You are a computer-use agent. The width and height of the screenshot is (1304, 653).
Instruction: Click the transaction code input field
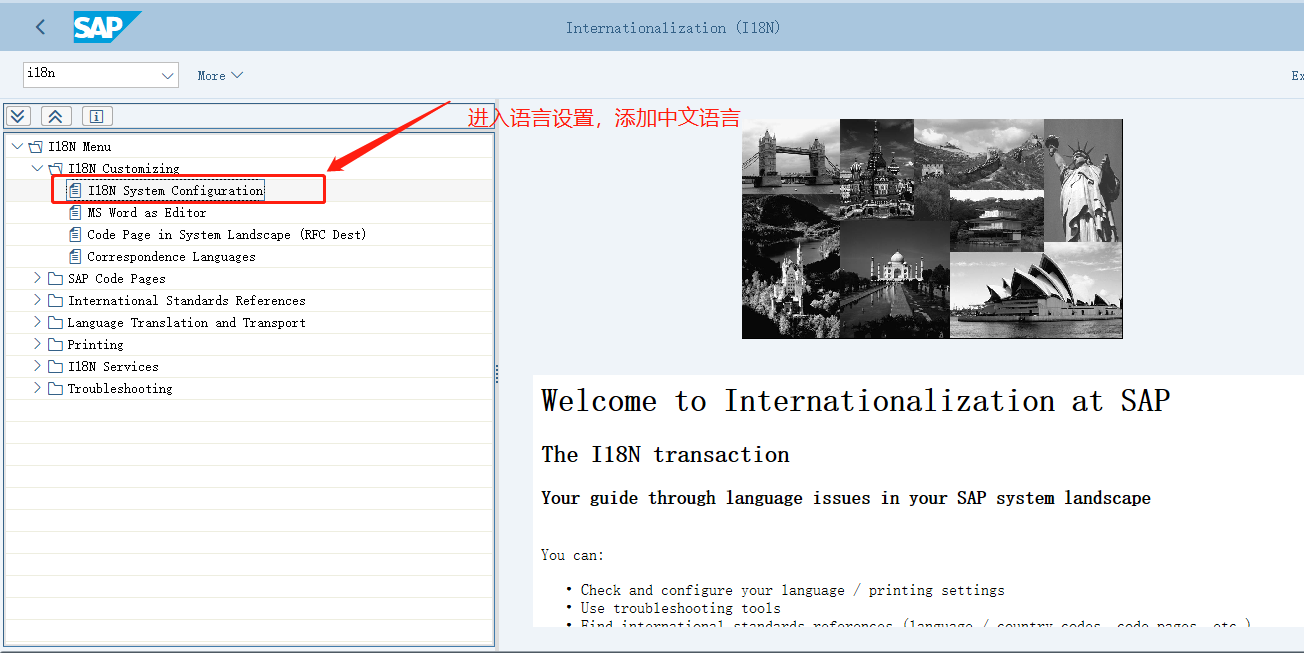point(88,75)
